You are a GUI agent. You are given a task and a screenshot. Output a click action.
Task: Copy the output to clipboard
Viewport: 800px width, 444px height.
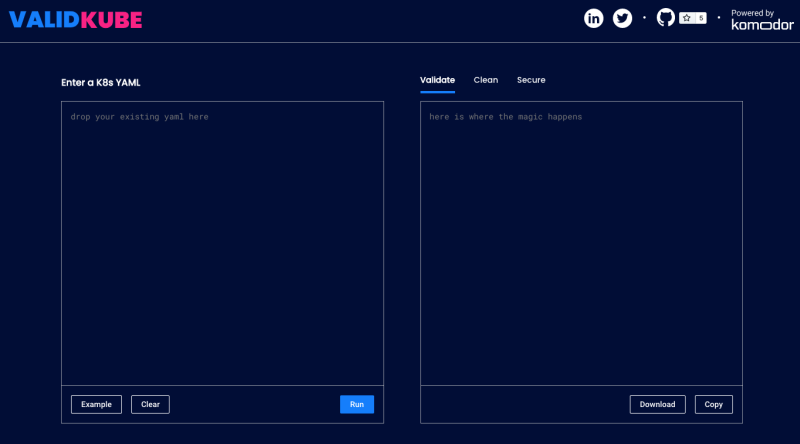713,404
